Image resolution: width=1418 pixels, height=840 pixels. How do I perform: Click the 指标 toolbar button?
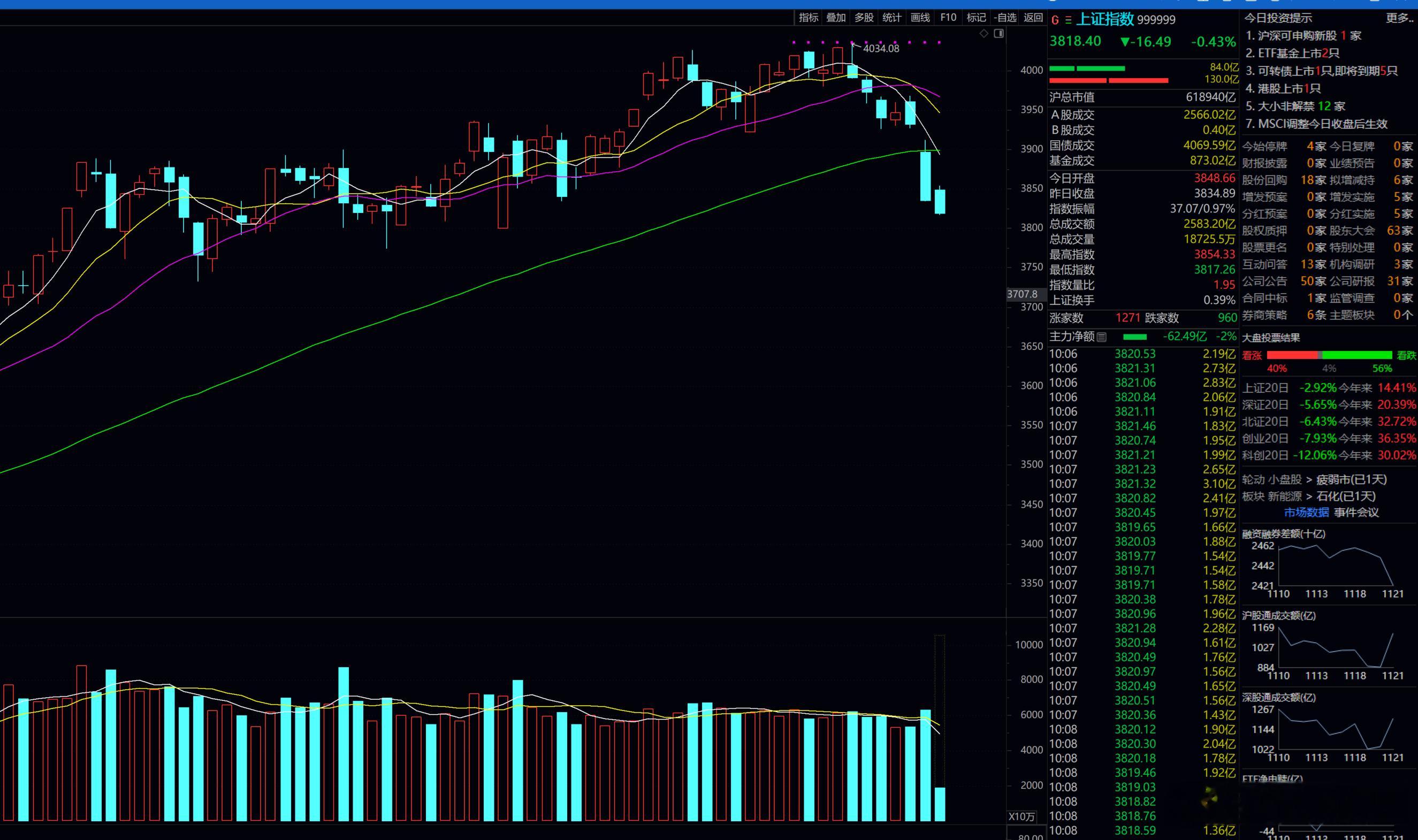coord(809,18)
